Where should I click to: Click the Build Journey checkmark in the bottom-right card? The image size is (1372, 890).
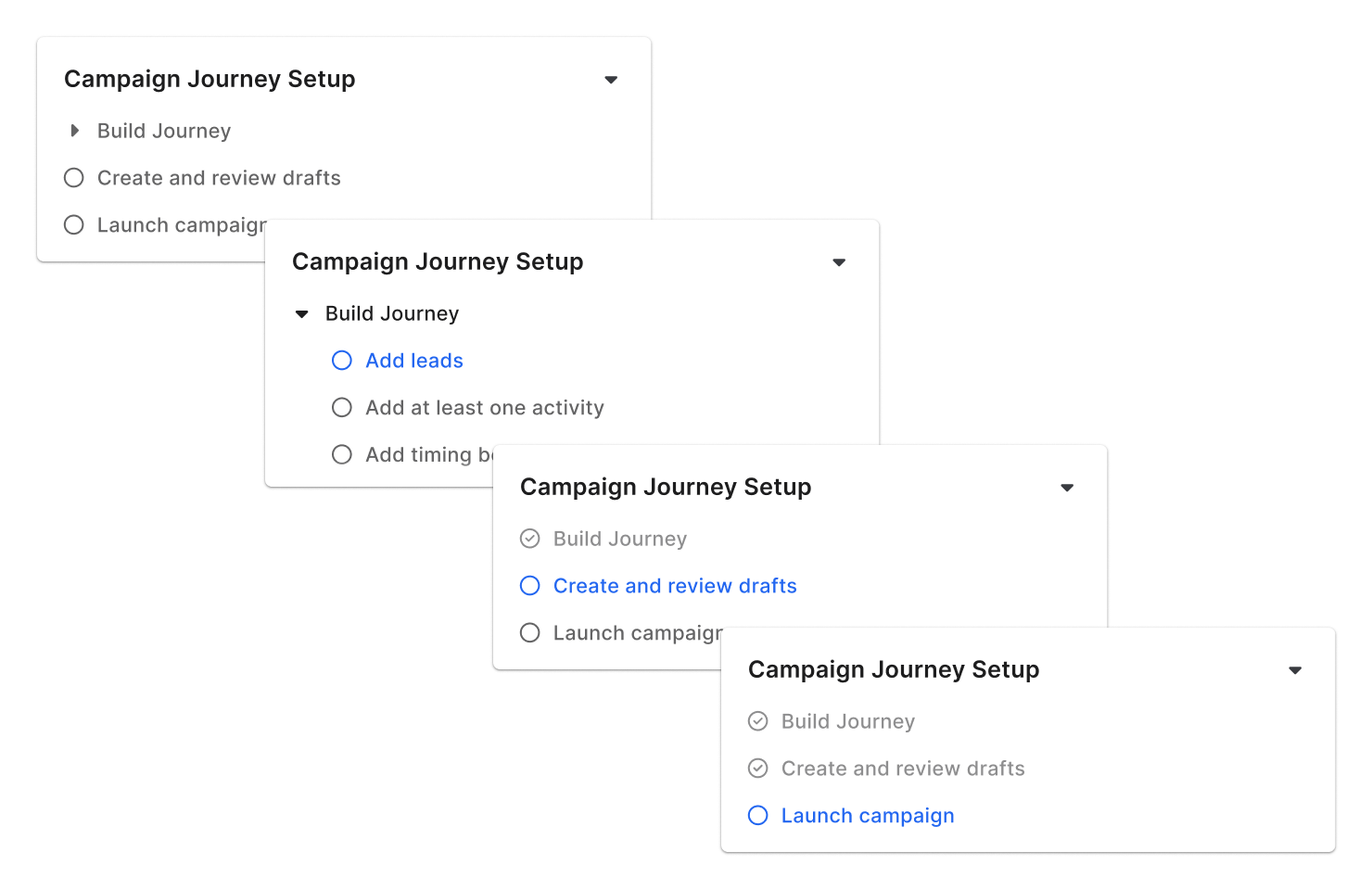[x=757, y=720]
